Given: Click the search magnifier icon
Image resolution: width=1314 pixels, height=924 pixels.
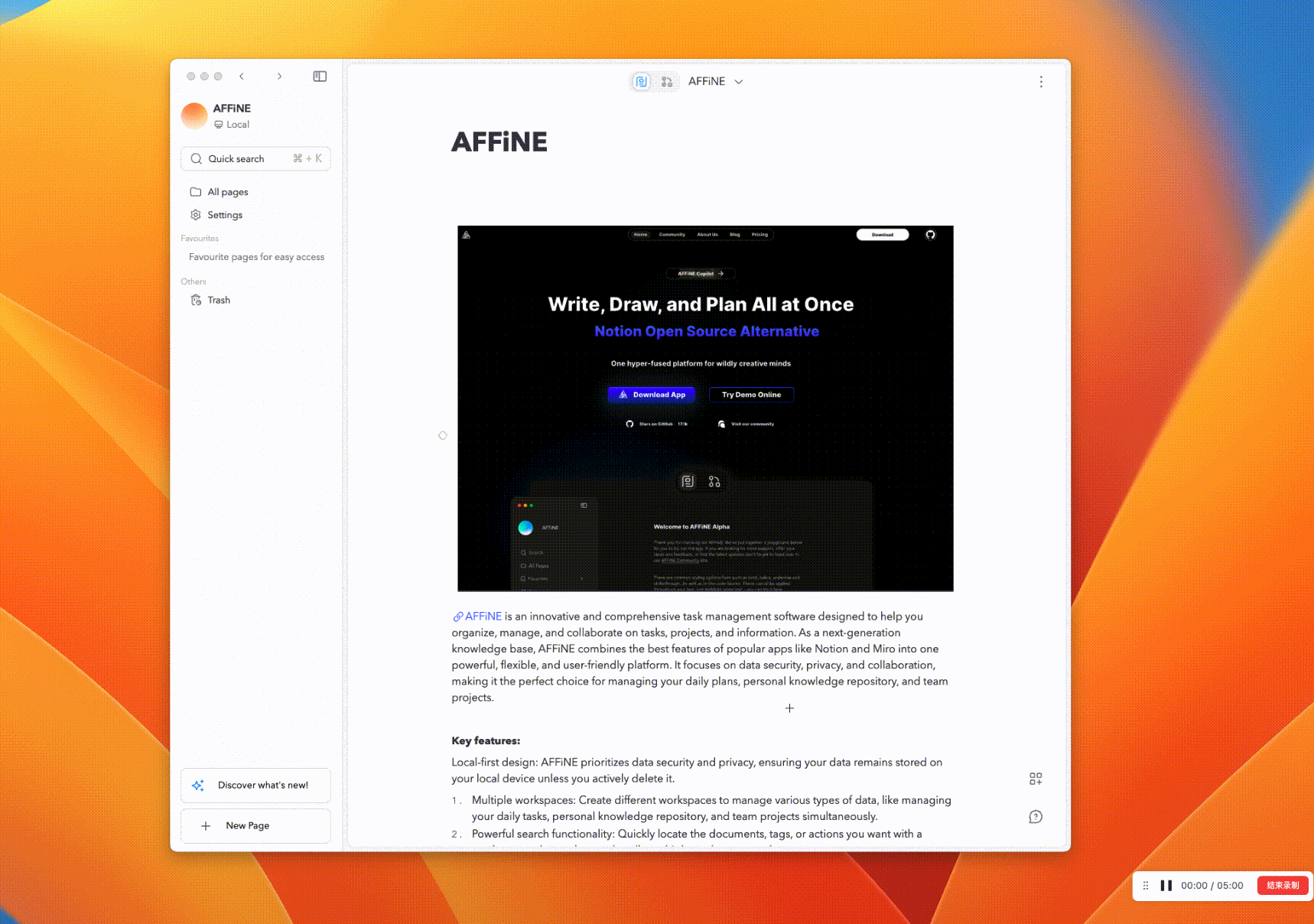Looking at the screenshot, I should tap(197, 158).
